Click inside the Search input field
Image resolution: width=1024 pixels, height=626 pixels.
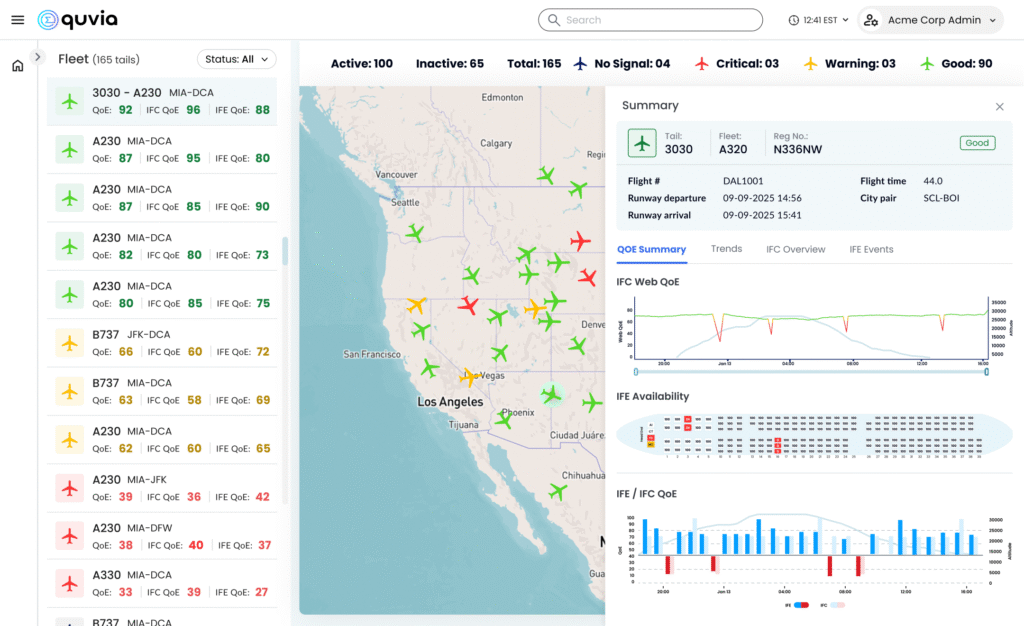click(x=650, y=19)
